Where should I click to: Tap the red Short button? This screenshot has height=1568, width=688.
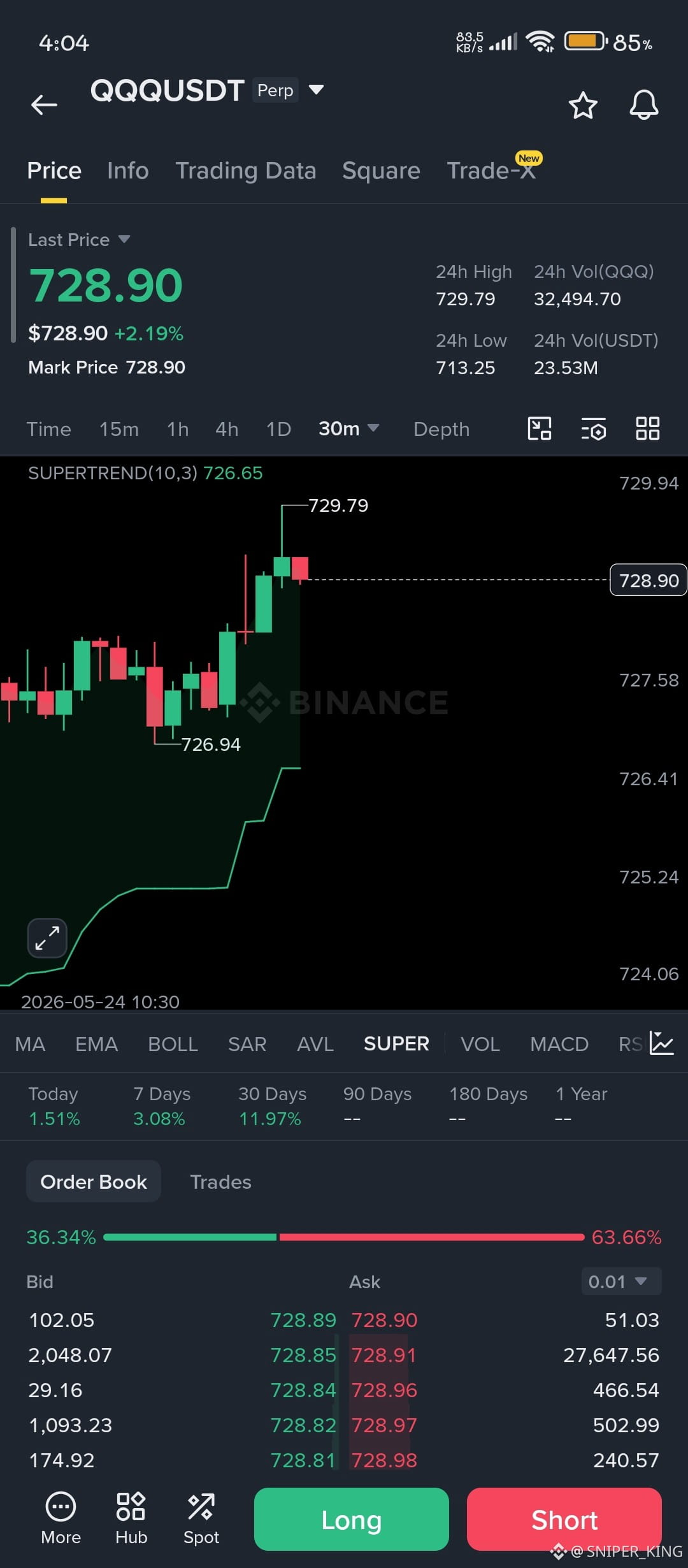click(564, 1519)
